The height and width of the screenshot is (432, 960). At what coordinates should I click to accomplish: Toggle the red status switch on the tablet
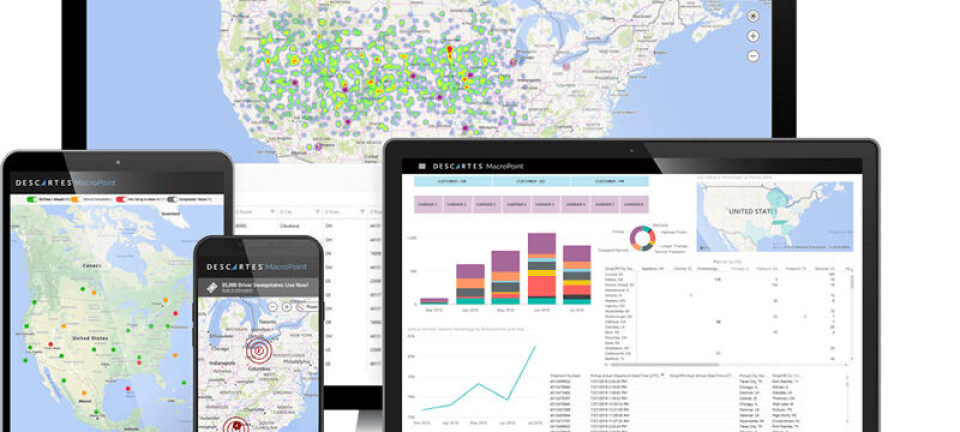click(121, 200)
